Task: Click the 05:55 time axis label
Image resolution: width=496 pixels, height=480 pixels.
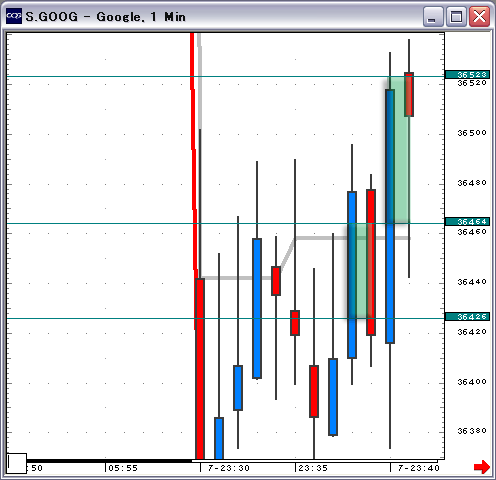Action: (x=123, y=468)
